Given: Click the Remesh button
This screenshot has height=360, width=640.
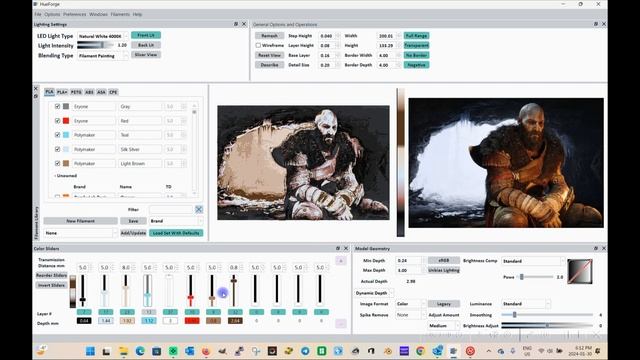Looking at the screenshot, I should coord(269,36).
